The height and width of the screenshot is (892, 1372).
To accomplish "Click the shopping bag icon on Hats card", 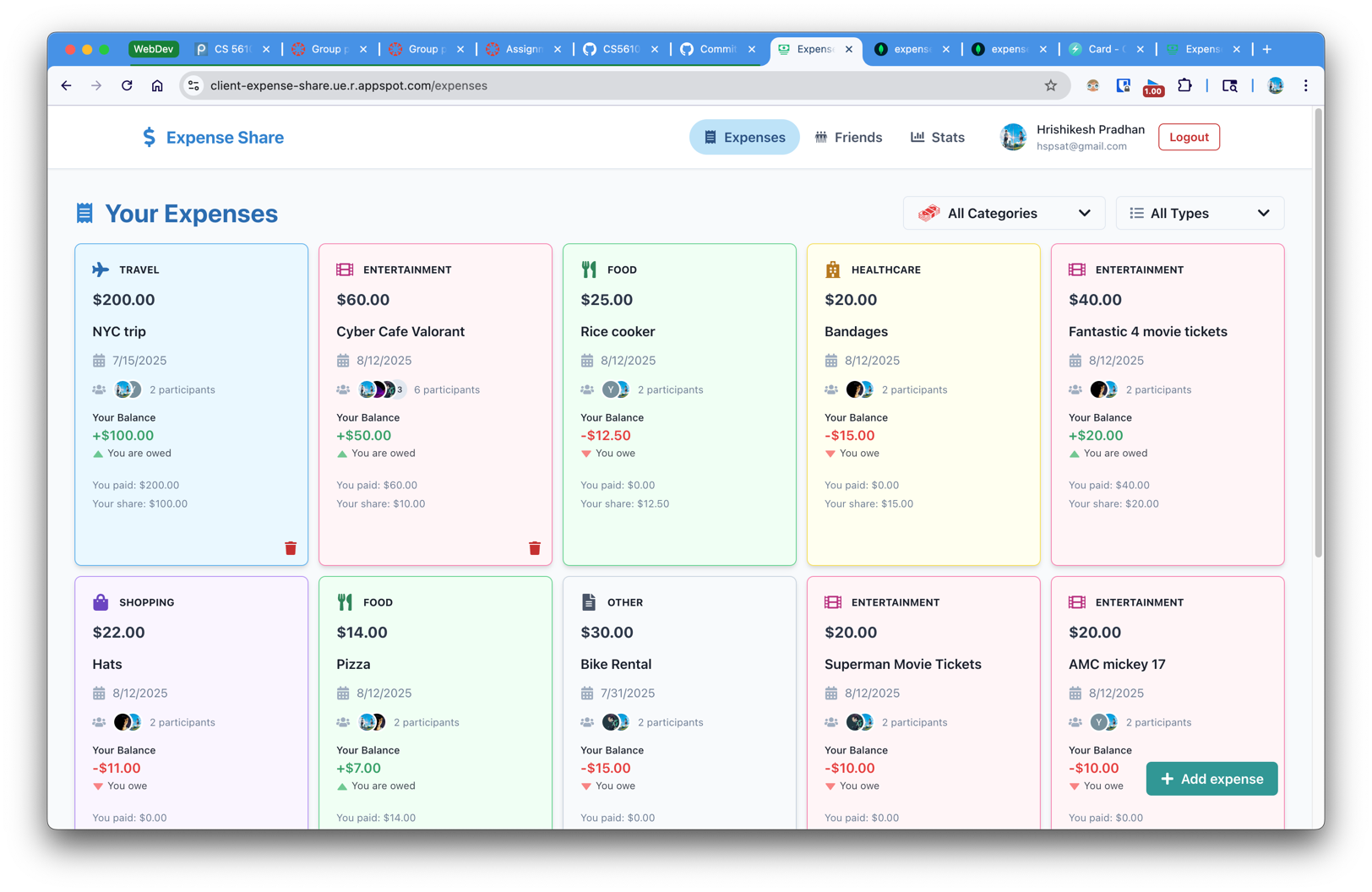I will [101, 602].
